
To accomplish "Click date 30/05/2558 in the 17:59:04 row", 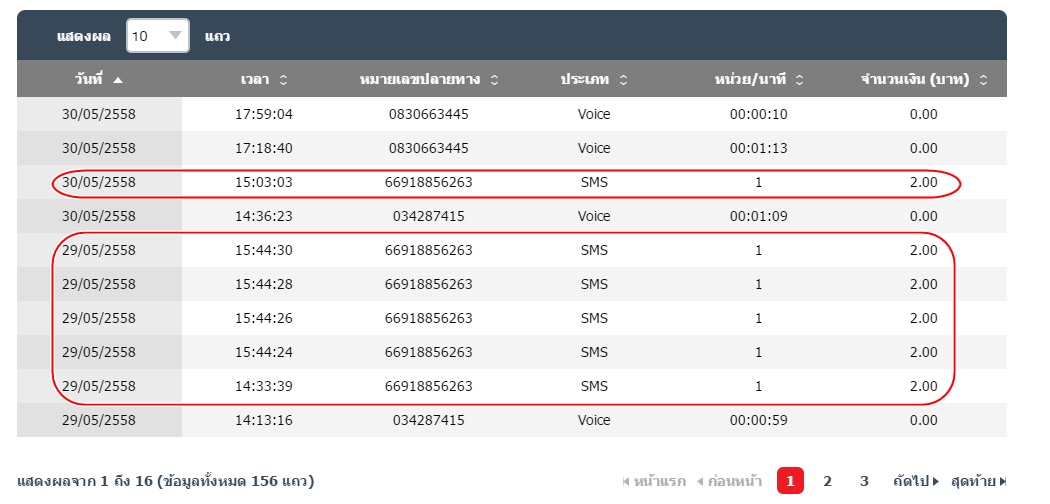I will click(99, 114).
